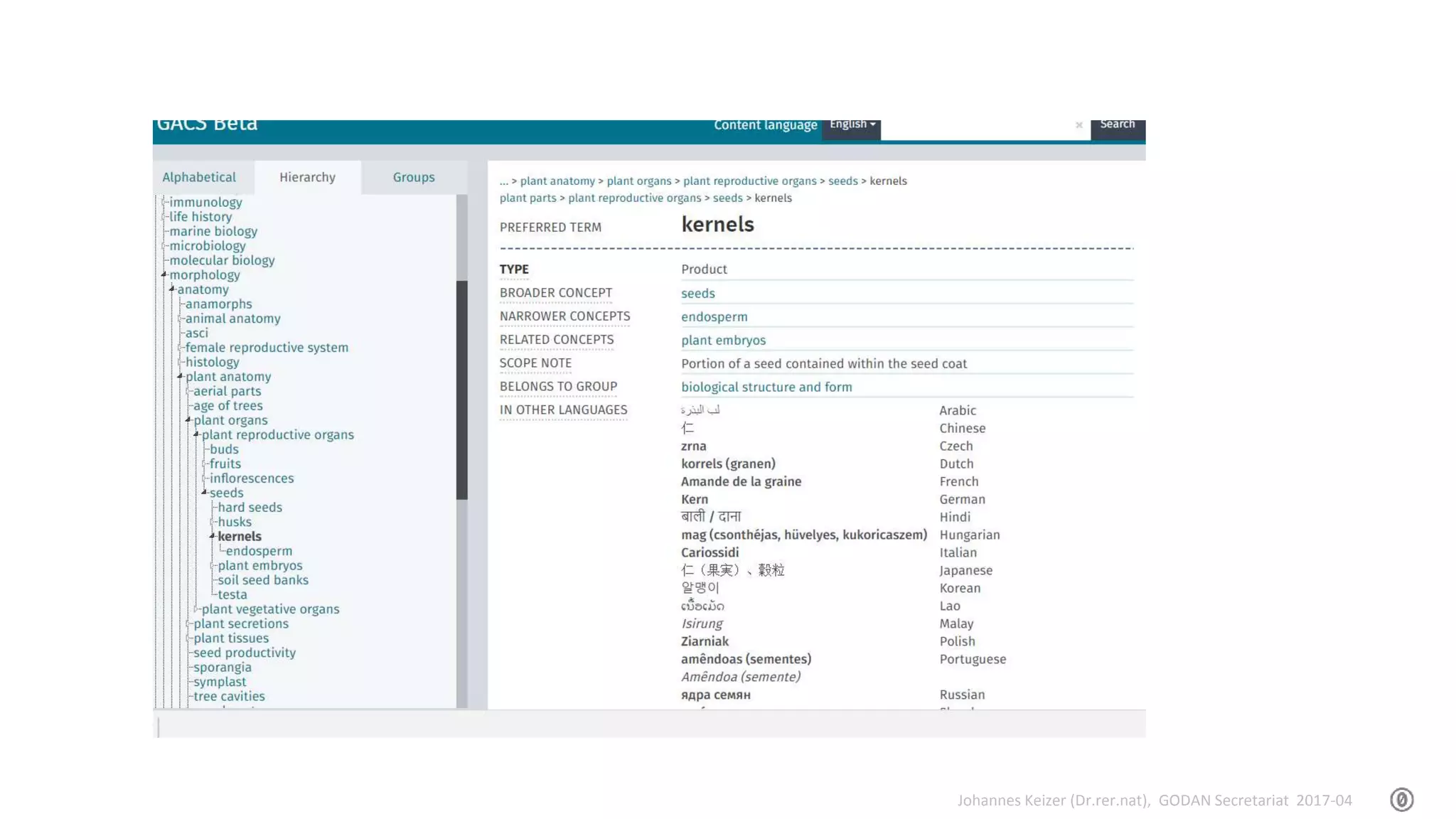Collapse the kernels tree node arrow

coord(212,535)
